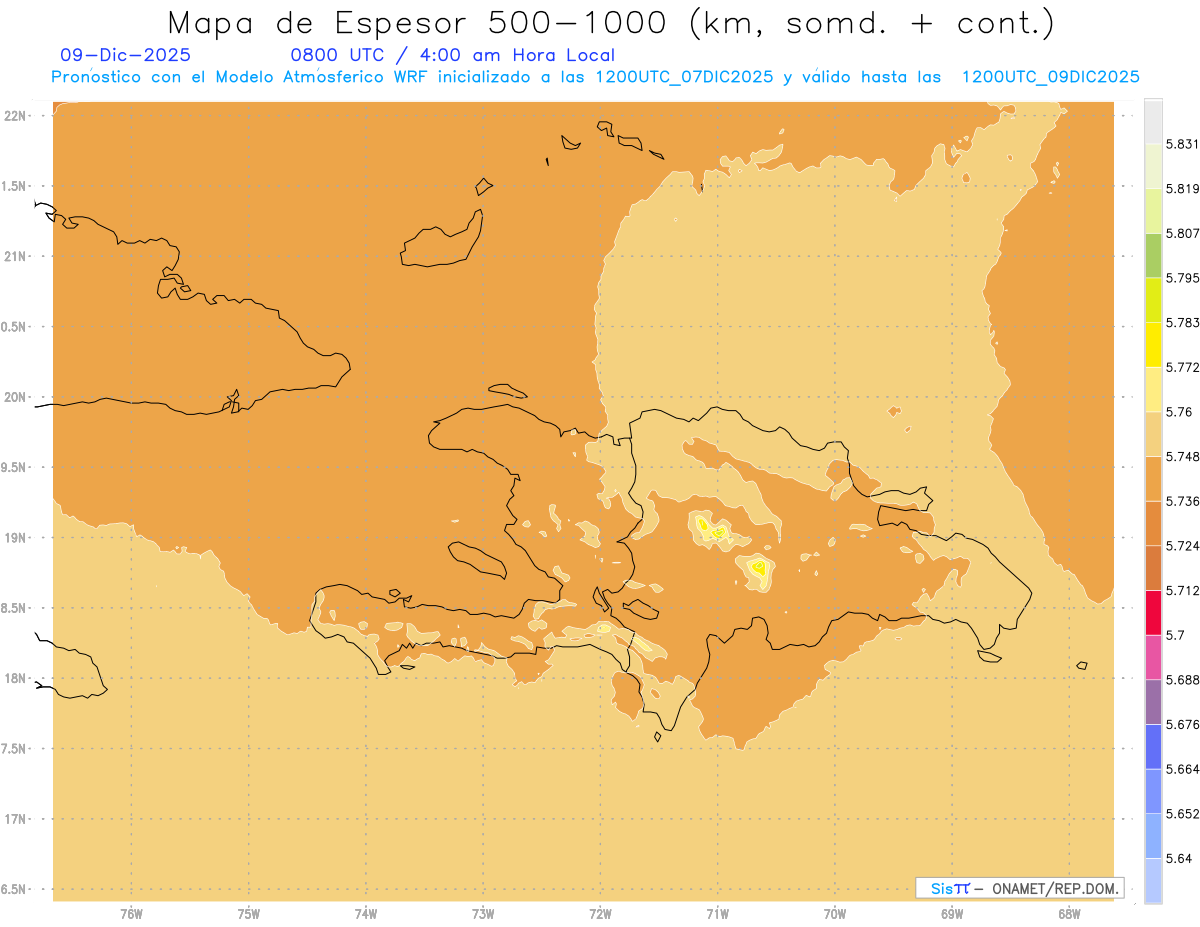This screenshot has width=1200, height=927.
Task: Click the '5.736' colorbar value
Action: point(1182,502)
